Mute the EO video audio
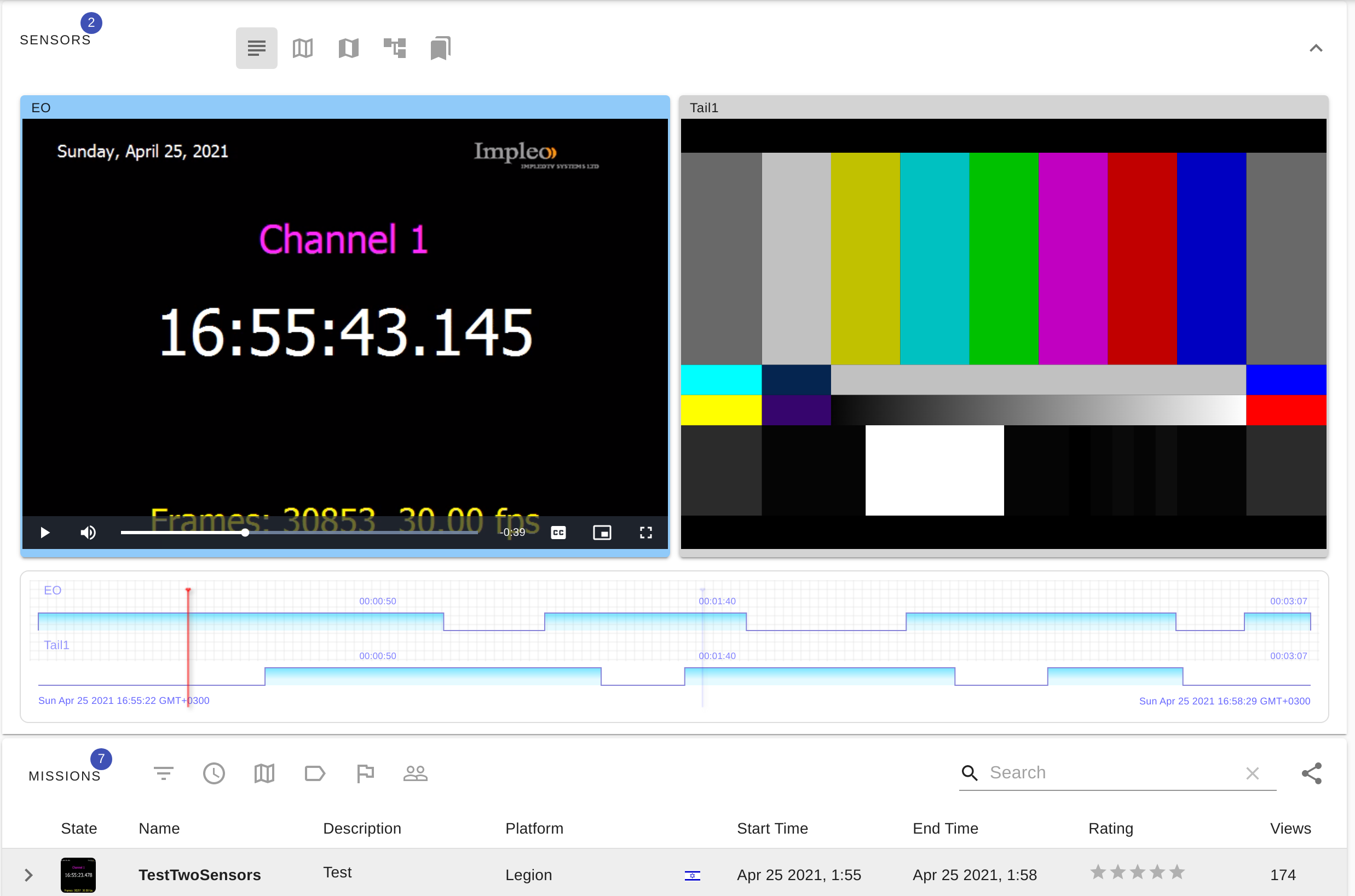 89,532
